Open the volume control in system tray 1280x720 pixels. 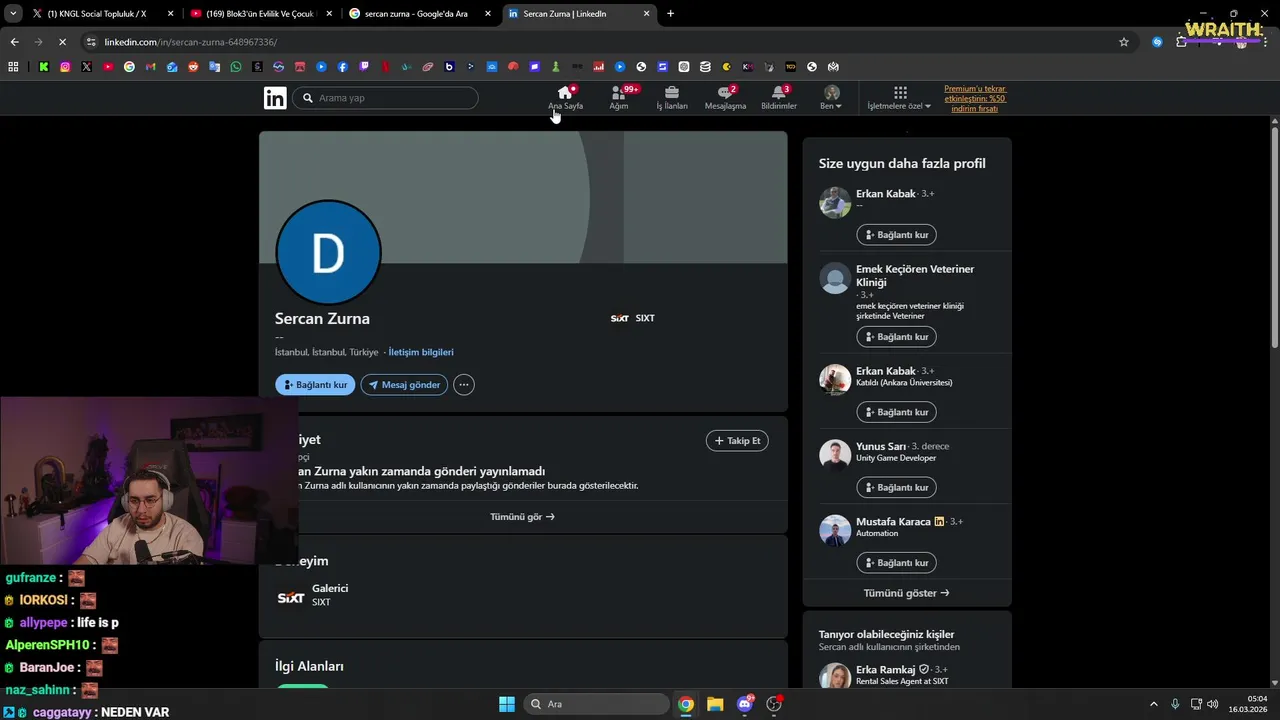pos(1212,704)
